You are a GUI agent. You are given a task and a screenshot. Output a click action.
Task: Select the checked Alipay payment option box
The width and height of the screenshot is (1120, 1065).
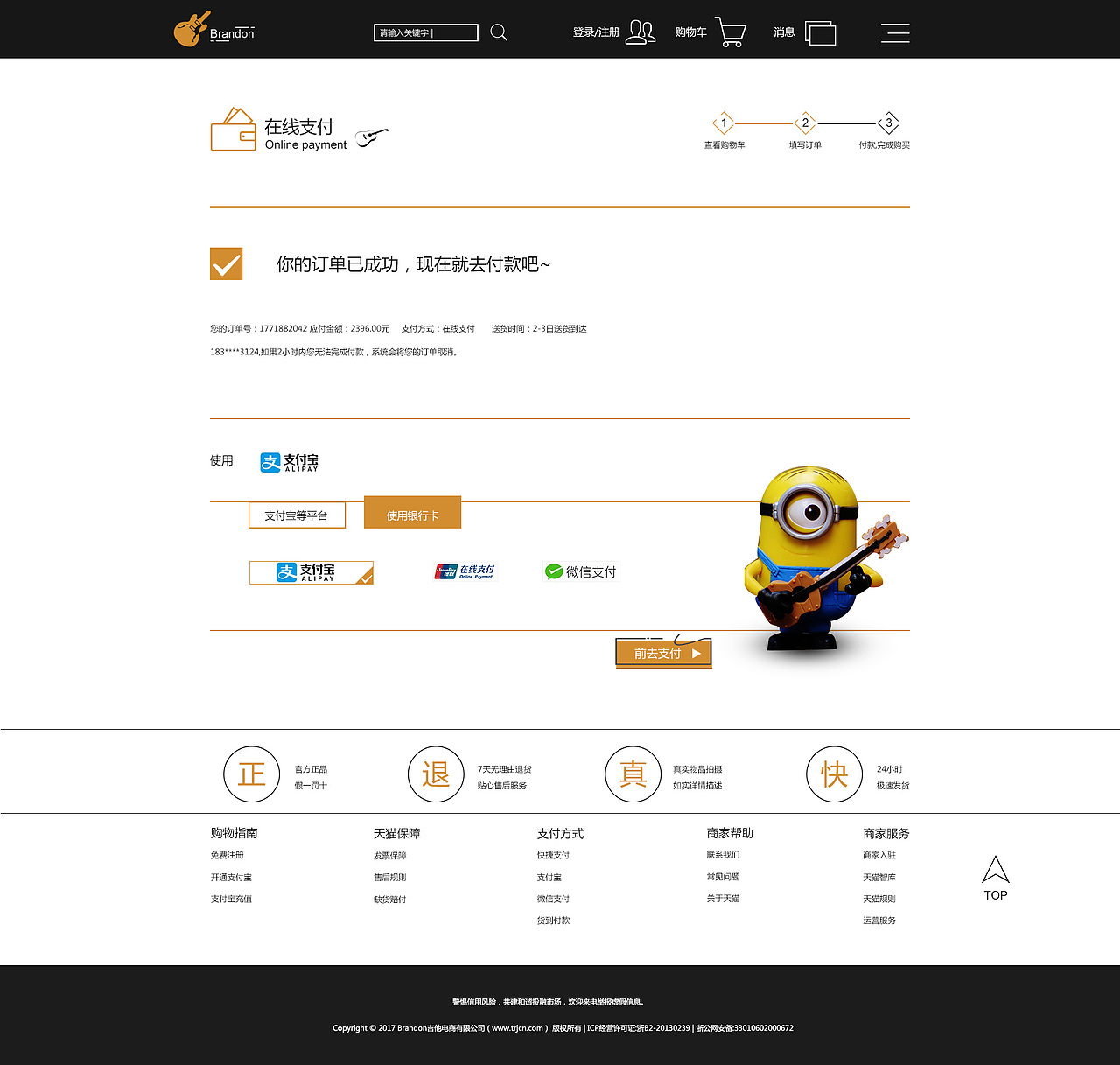[311, 572]
